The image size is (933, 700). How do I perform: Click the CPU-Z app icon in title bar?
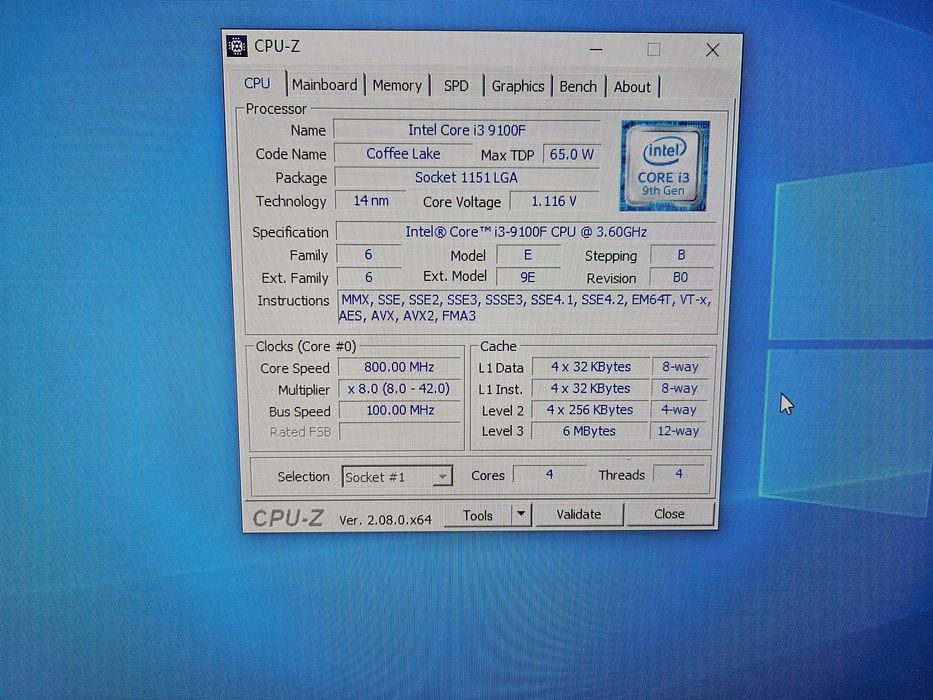click(x=237, y=46)
